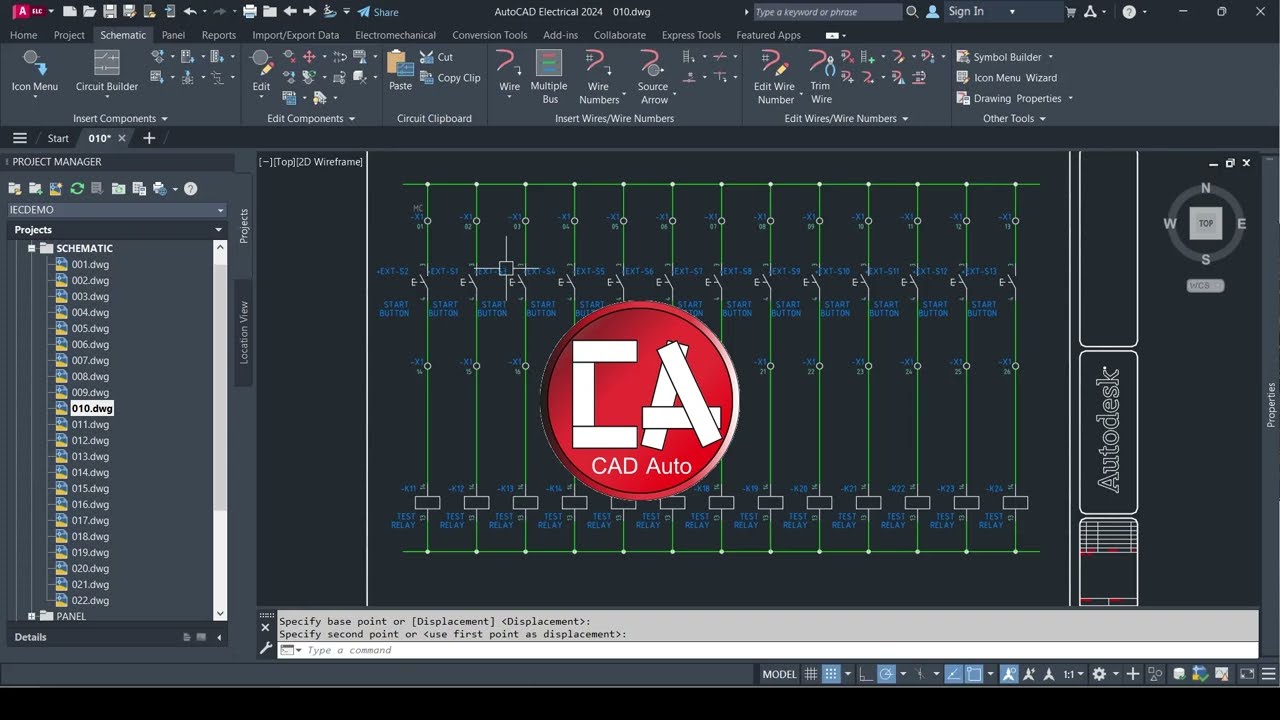Paste from the circuit clipboard
The width and height of the screenshot is (1280, 720).
pyautogui.click(x=400, y=72)
